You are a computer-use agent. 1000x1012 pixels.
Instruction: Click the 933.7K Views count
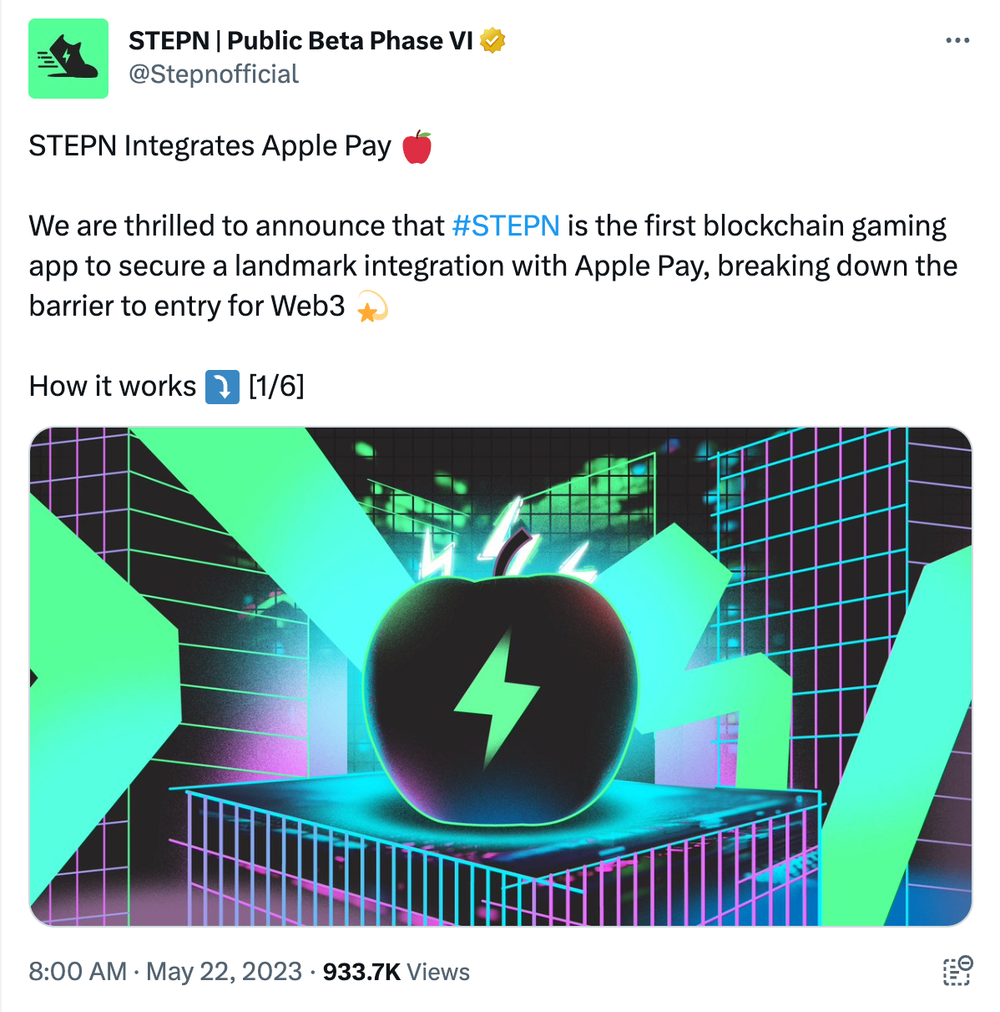[395, 971]
